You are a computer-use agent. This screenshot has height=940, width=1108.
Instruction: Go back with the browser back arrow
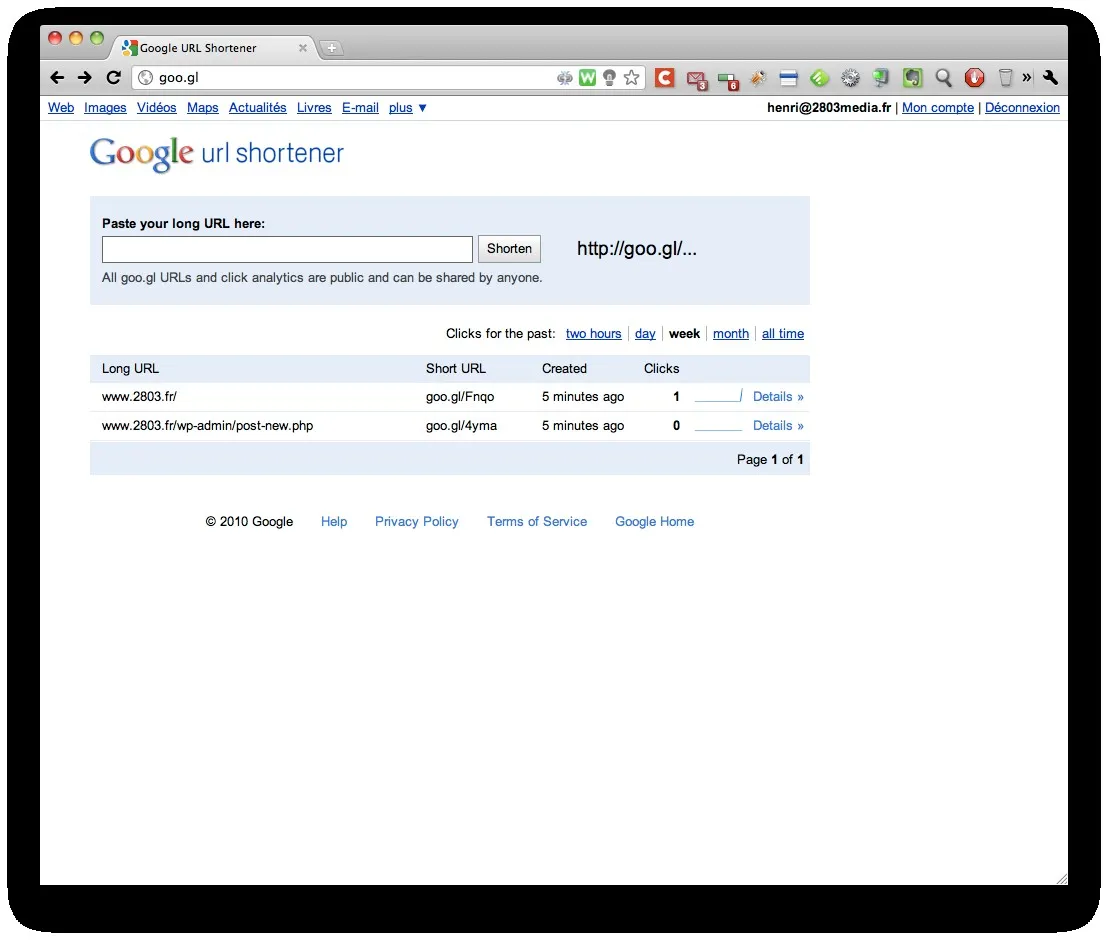[57, 78]
